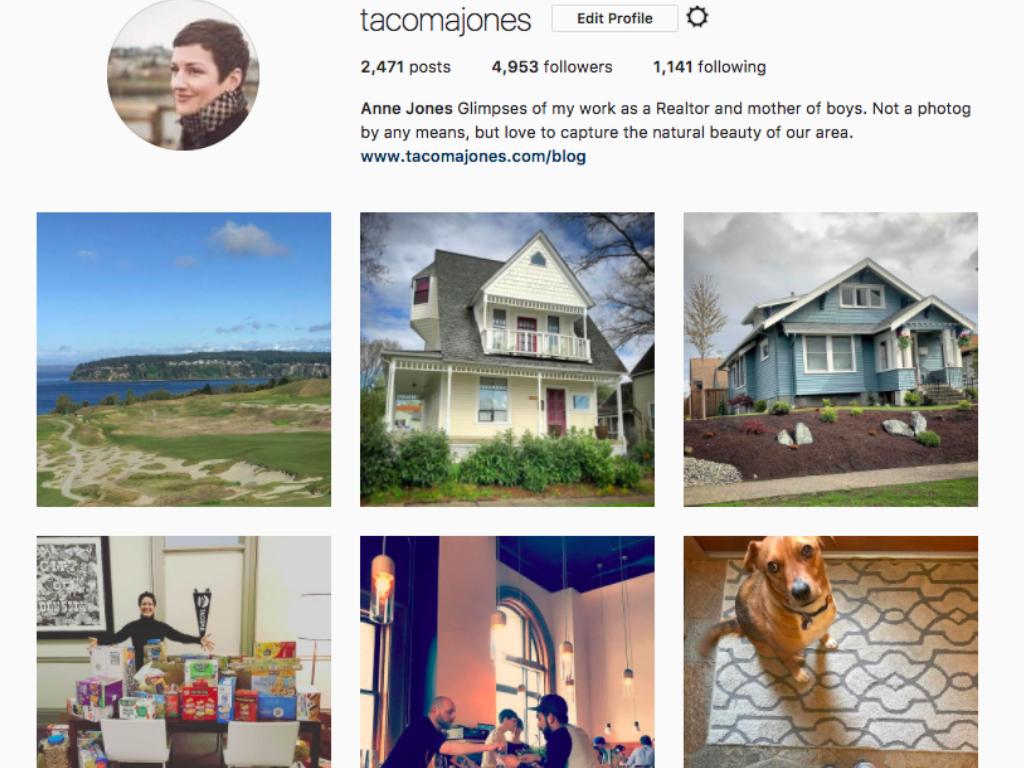View the 2,471 posts count

pyautogui.click(x=406, y=67)
